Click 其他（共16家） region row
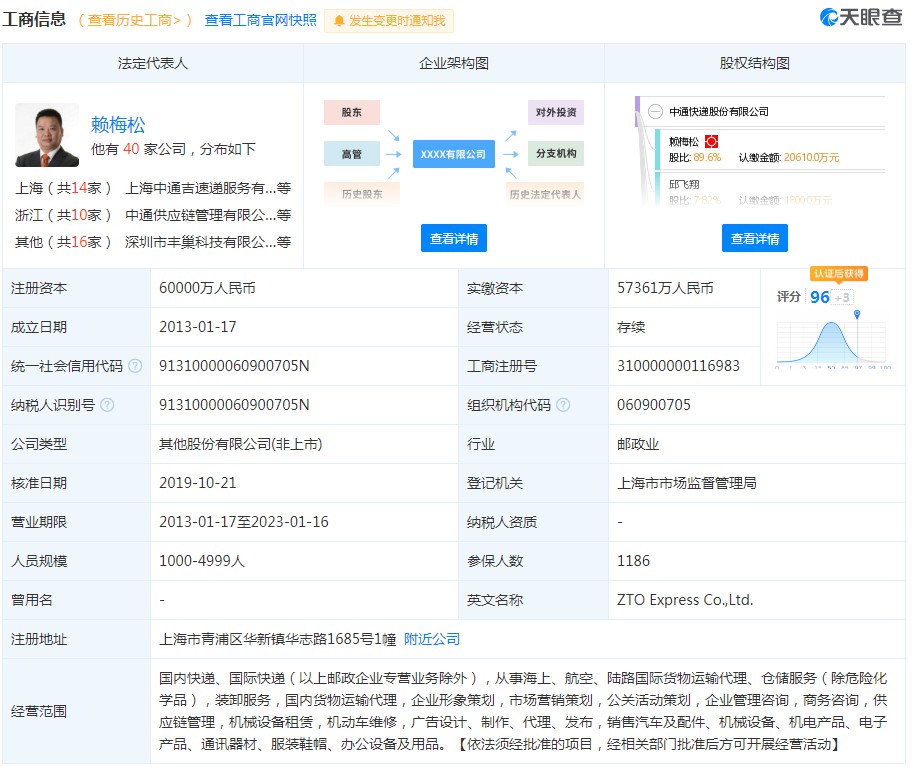The width and height of the screenshot is (912, 767). click(63, 242)
